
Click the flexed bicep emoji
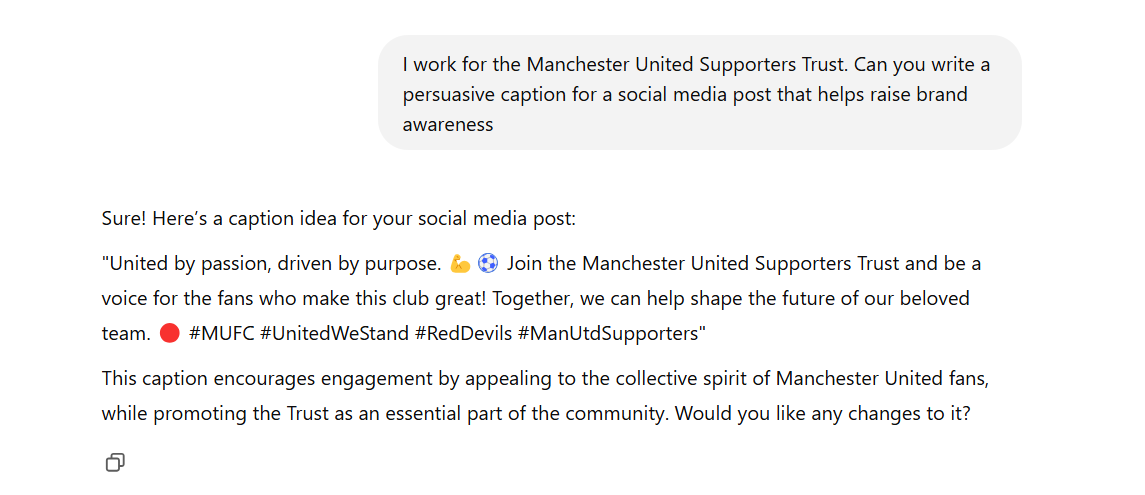(460, 264)
